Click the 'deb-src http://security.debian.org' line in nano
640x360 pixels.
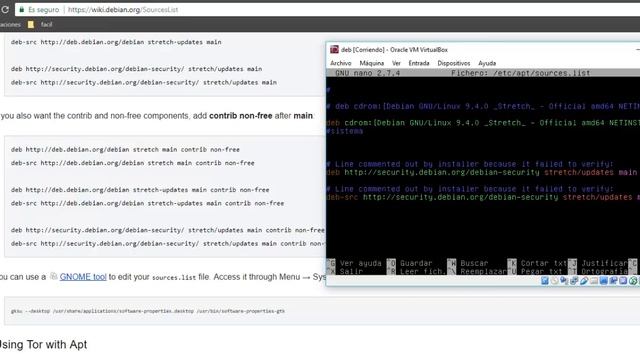tap(483, 197)
